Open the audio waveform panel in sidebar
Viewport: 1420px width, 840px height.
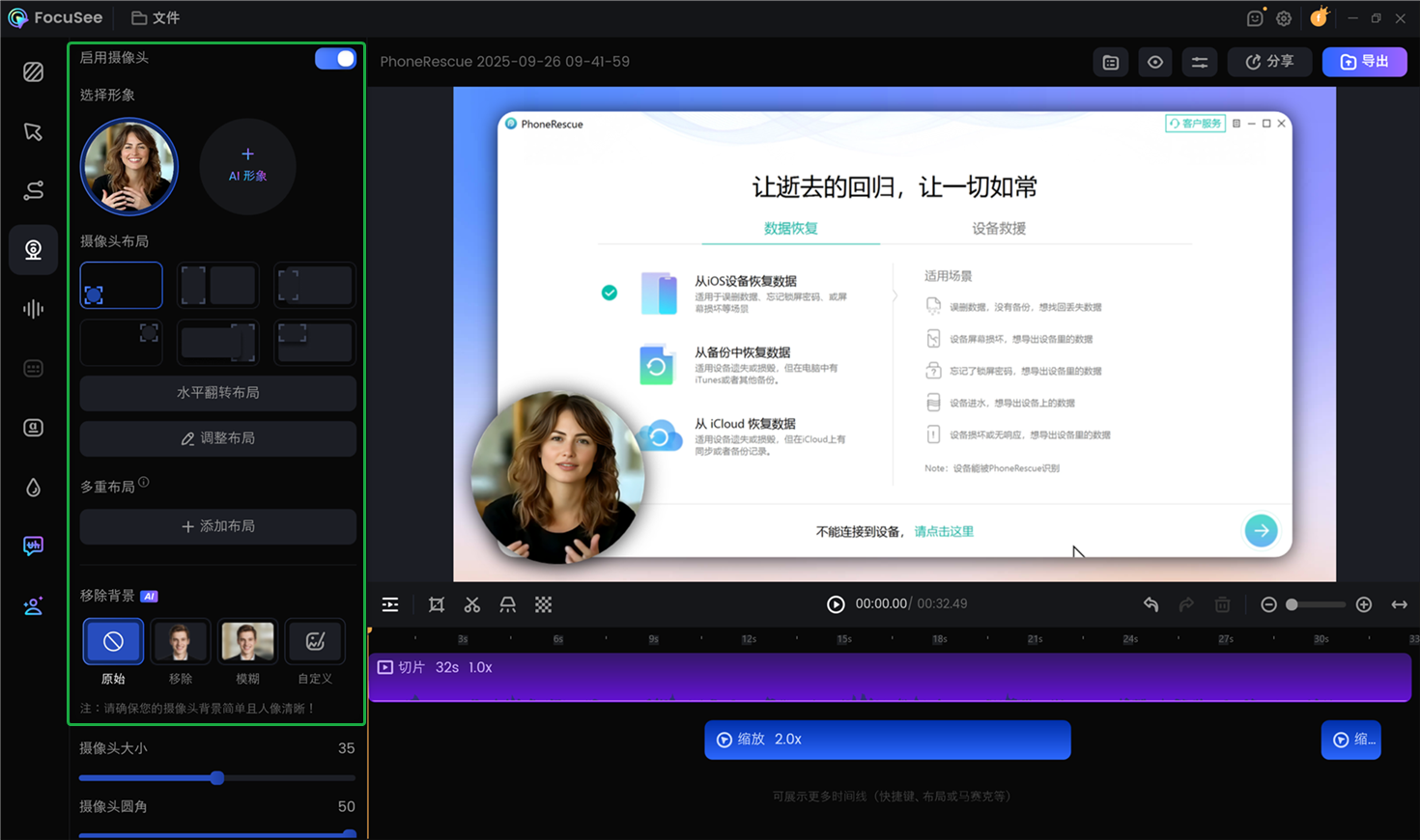pos(34,309)
